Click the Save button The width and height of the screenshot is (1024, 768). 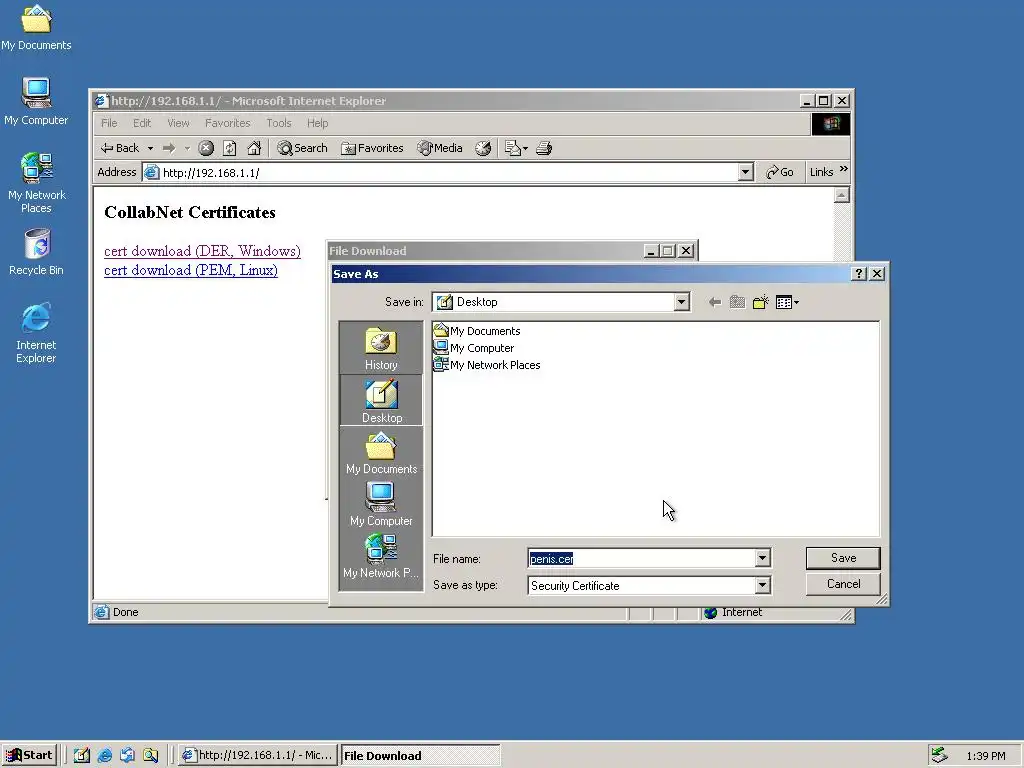pos(843,558)
